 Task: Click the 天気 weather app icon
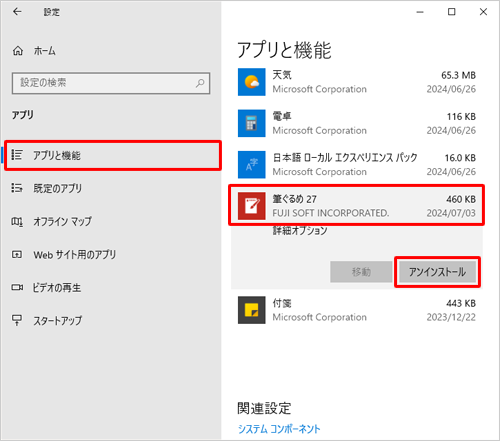[x=252, y=82]
